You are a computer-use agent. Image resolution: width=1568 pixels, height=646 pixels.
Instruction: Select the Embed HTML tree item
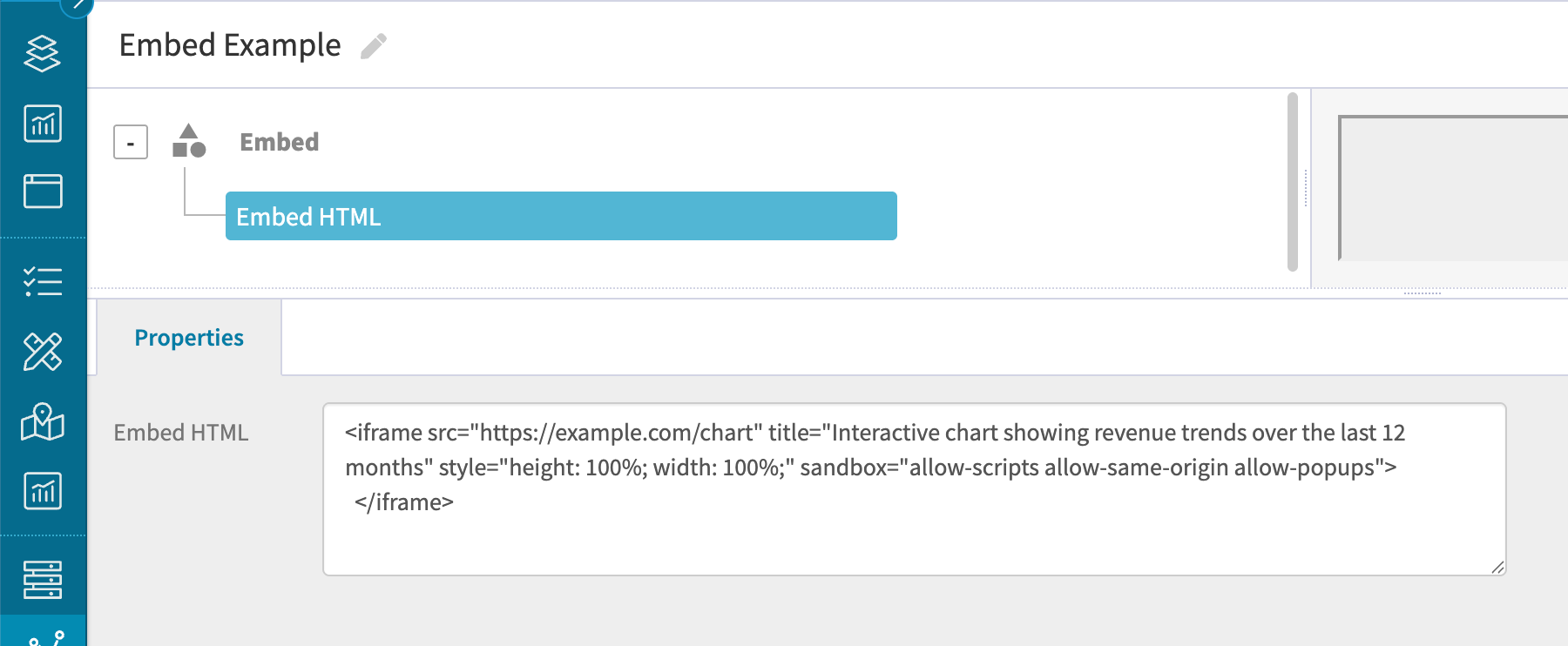click(x=561, y=216)
